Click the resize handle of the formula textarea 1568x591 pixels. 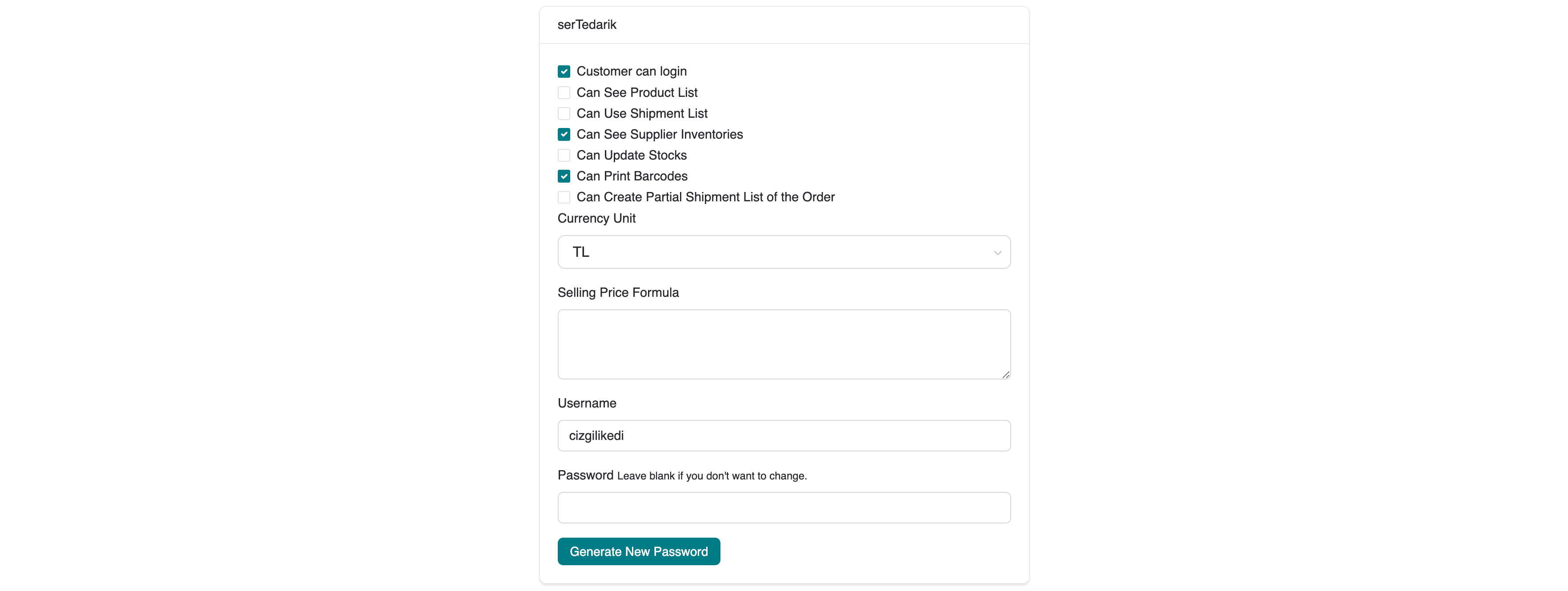click(1006, 374)
